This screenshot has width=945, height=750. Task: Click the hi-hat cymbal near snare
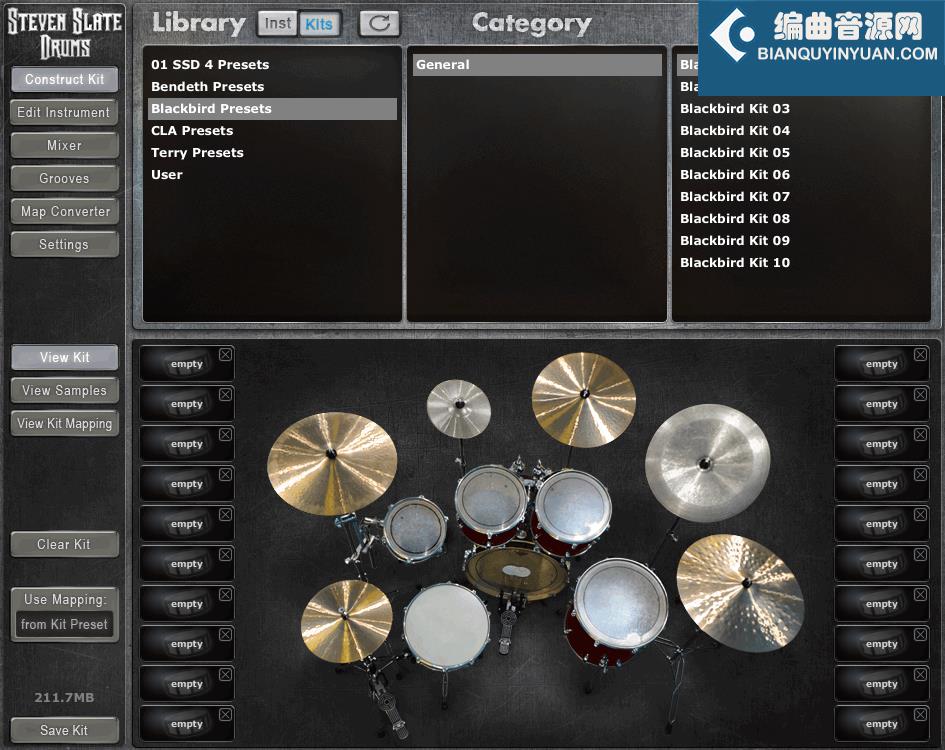346,619
